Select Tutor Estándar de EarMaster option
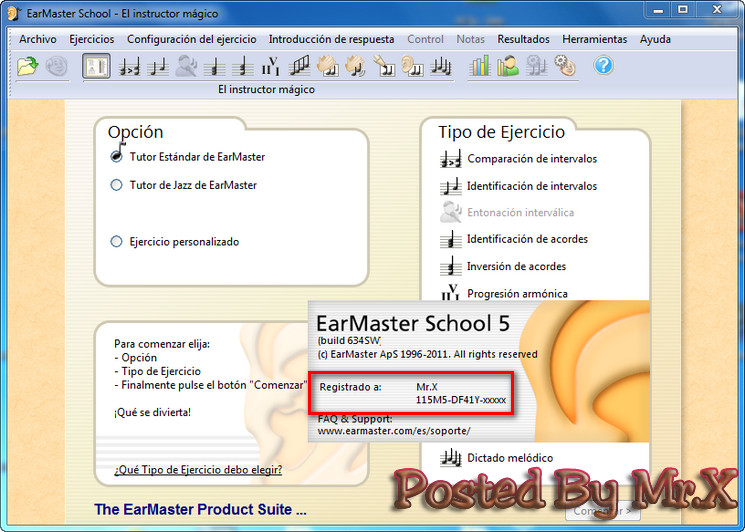745x532 pixels. pos(187,156)
